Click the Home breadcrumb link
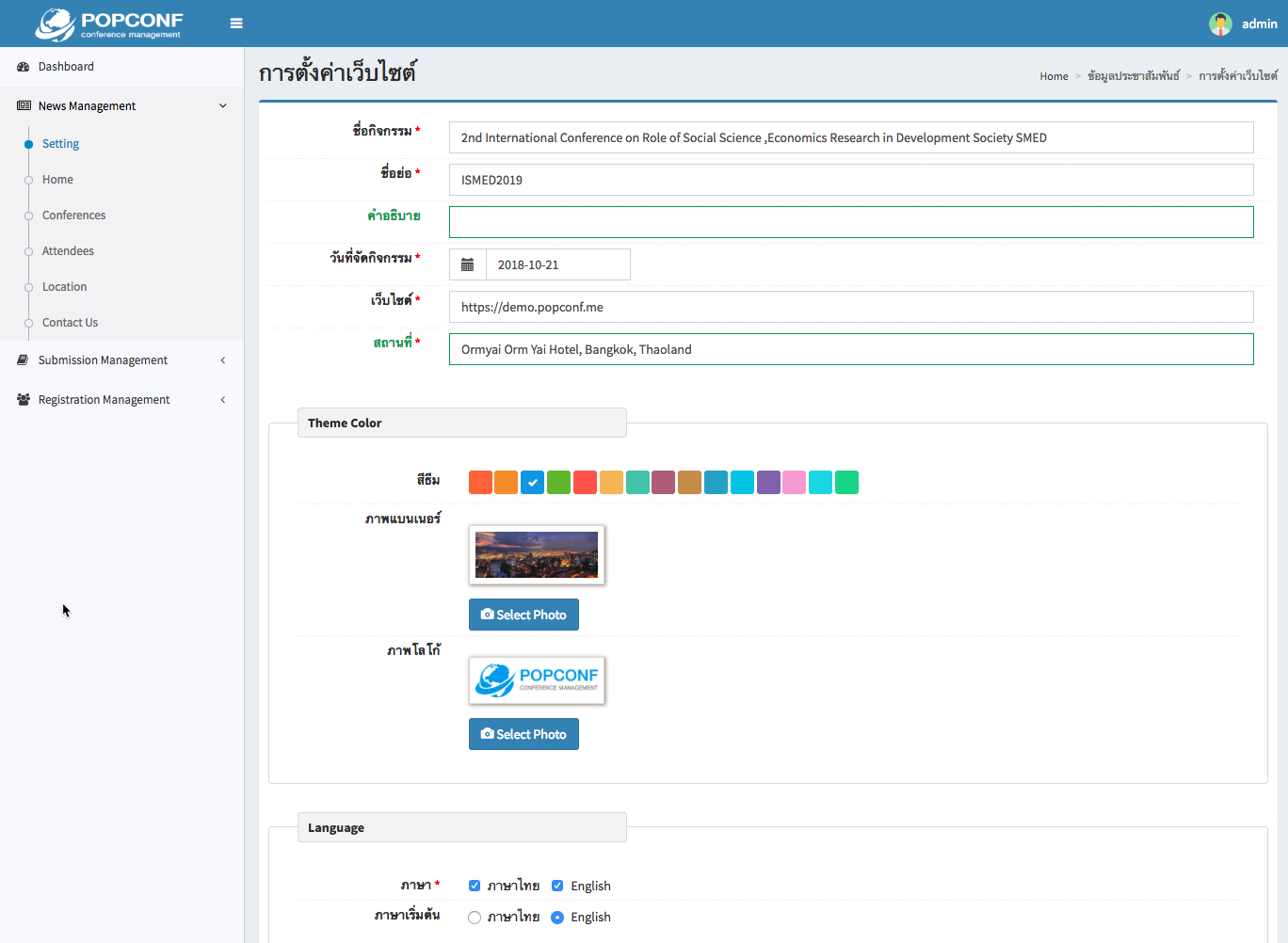1288x943 pixels. pyautogui.click(x=1054, y=76)
